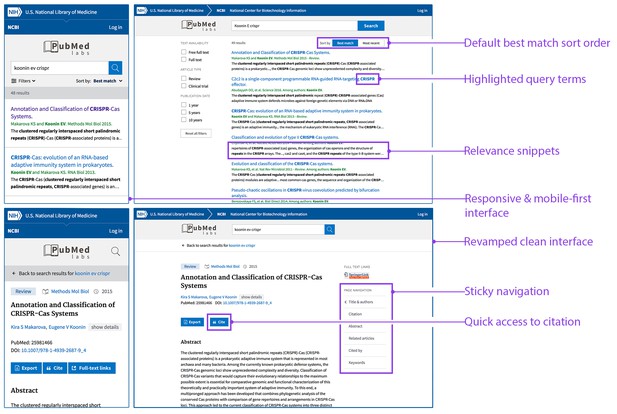
Task: Expand 'show details' in the mobile article panel
Action: pos(105,327)
